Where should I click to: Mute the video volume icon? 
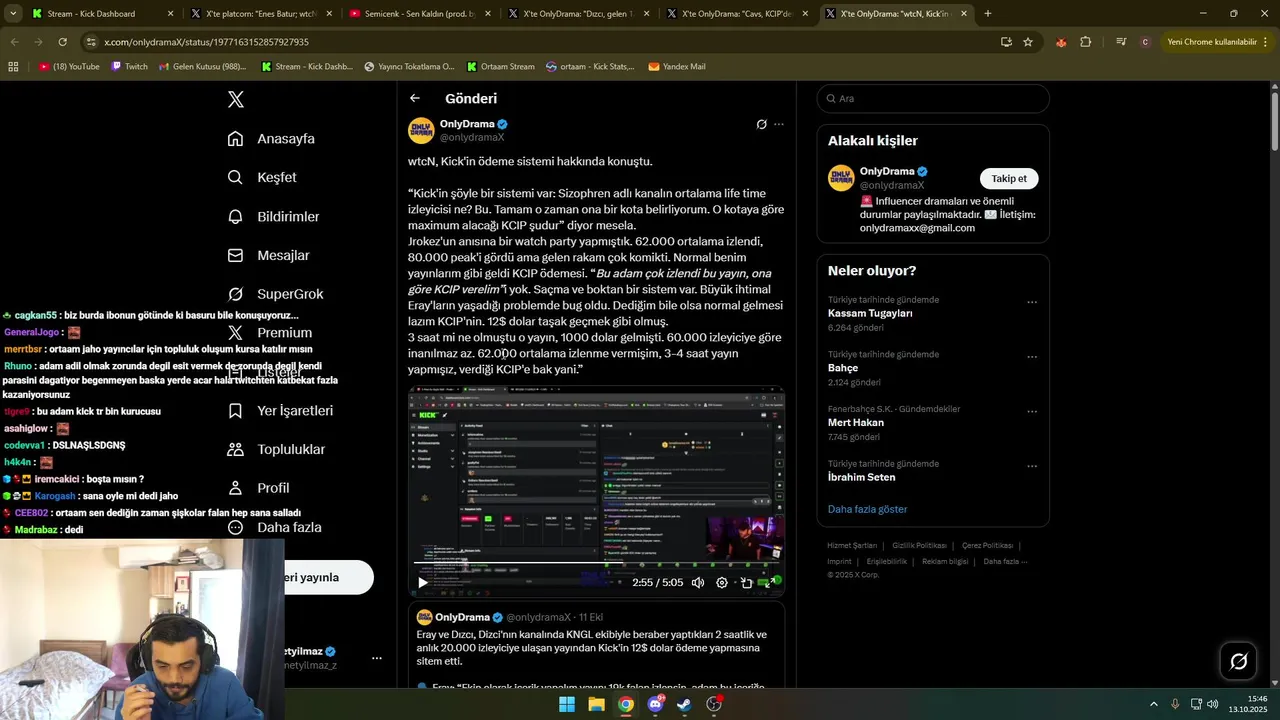[697, 582]
